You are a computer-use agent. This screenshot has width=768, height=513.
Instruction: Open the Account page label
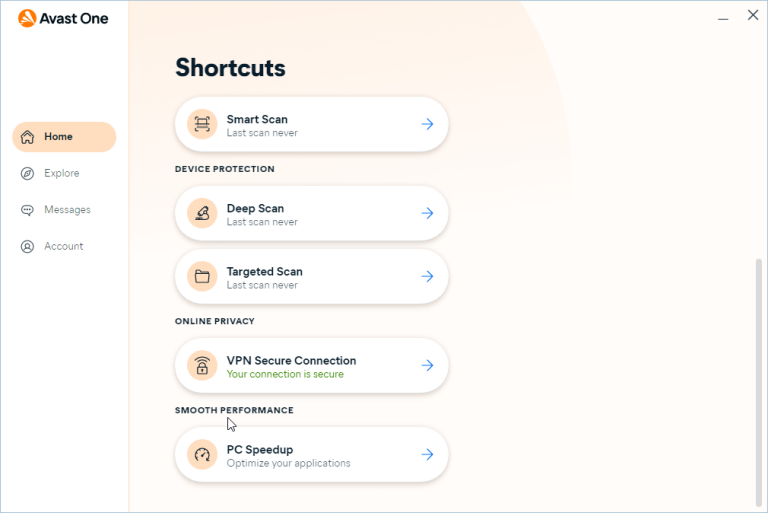(64, 246)
